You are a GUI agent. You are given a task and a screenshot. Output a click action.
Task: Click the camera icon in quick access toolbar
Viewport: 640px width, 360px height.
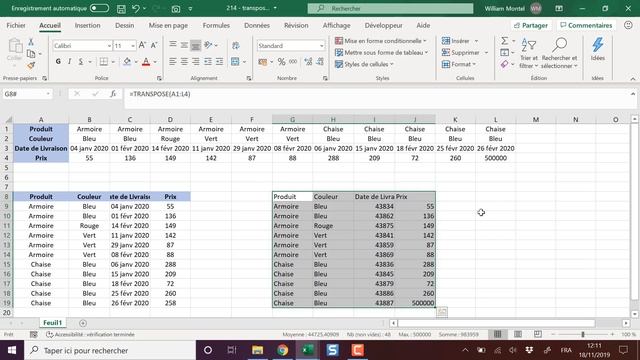tap(176, 9)
